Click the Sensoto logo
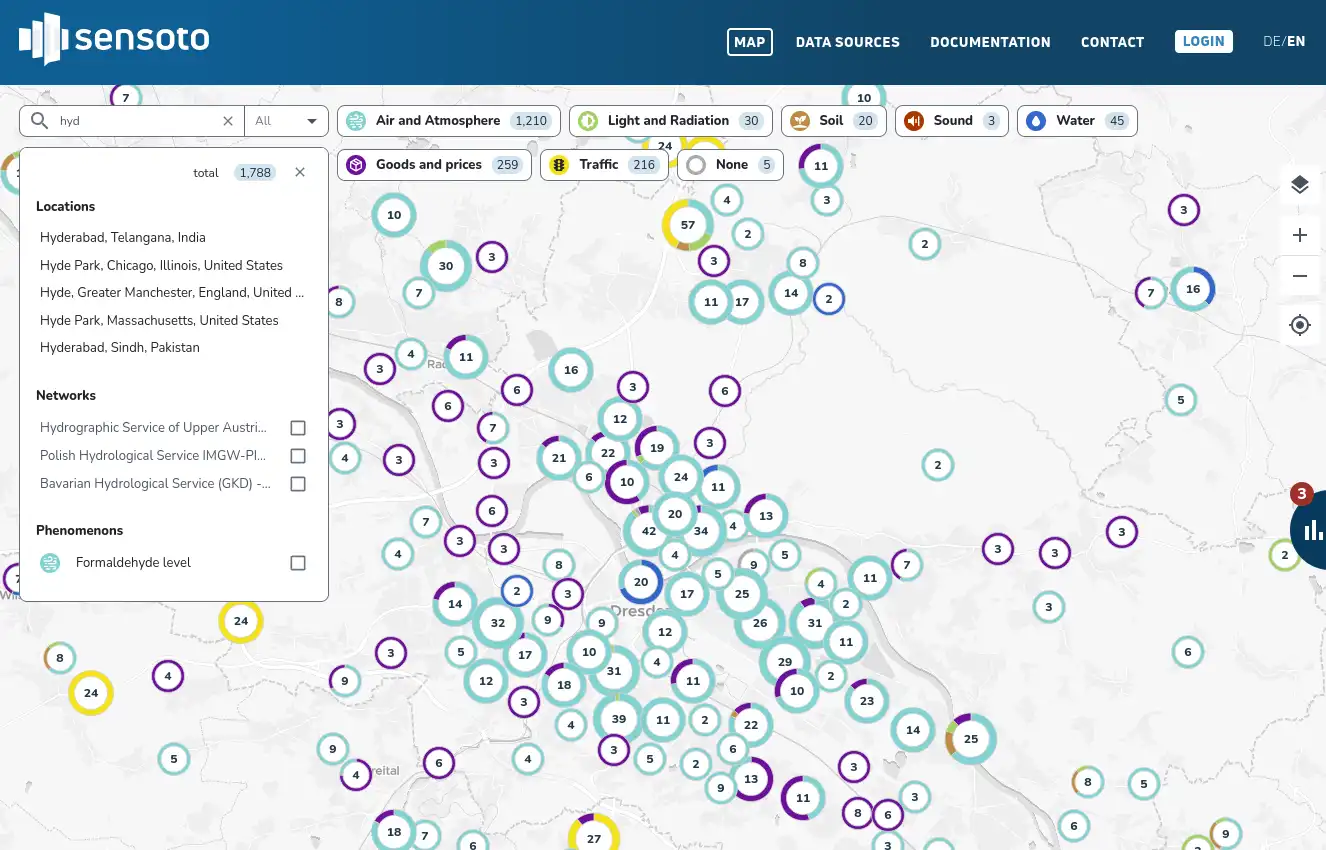The image size is (1326, 850). coord(114,40)
